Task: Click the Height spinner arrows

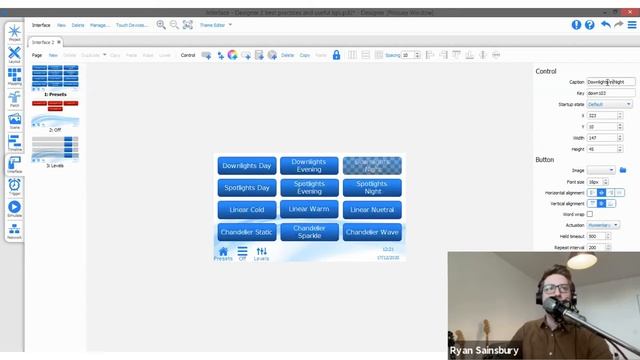Action: click(x=620, y=149)
